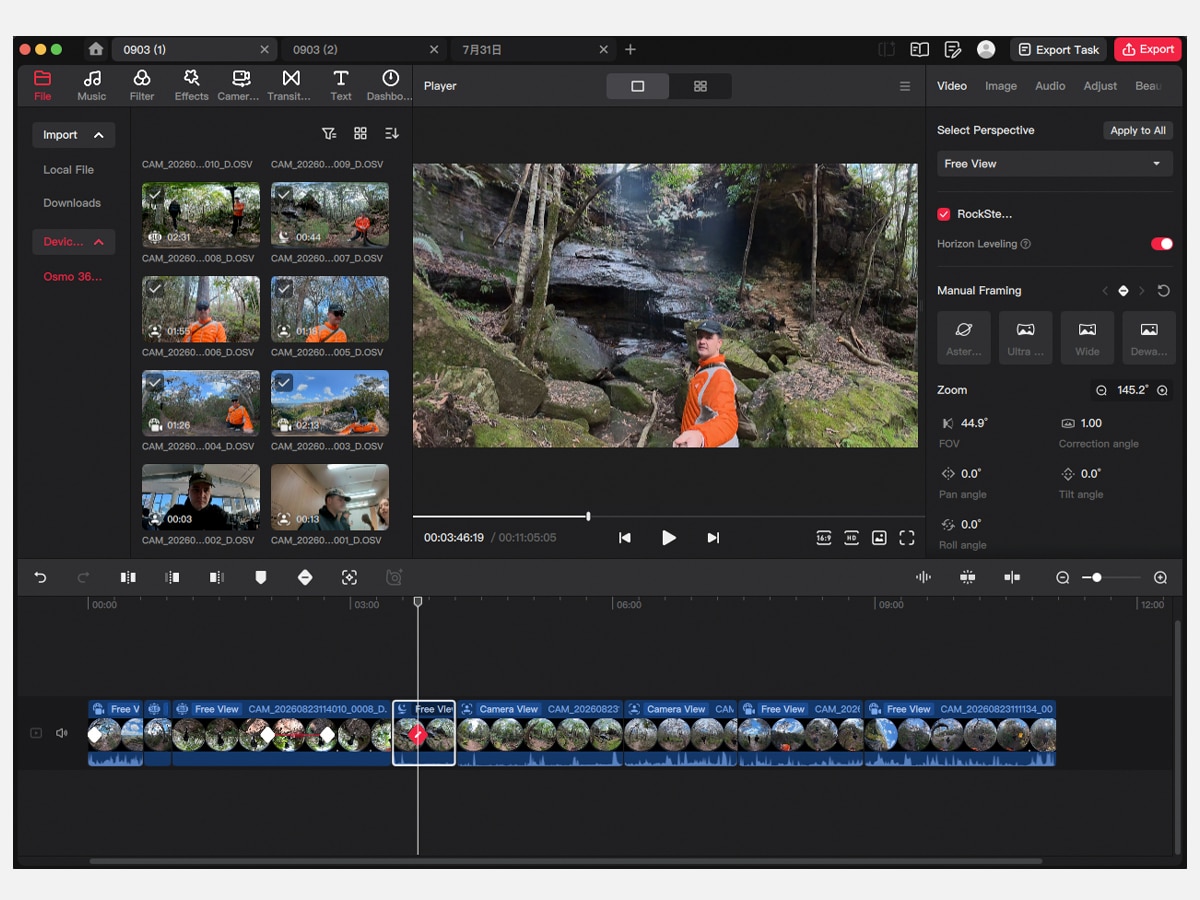Reset Manual Framing settings
Viewport: 1200px width, 900px height.
[x=1163, y=291]
